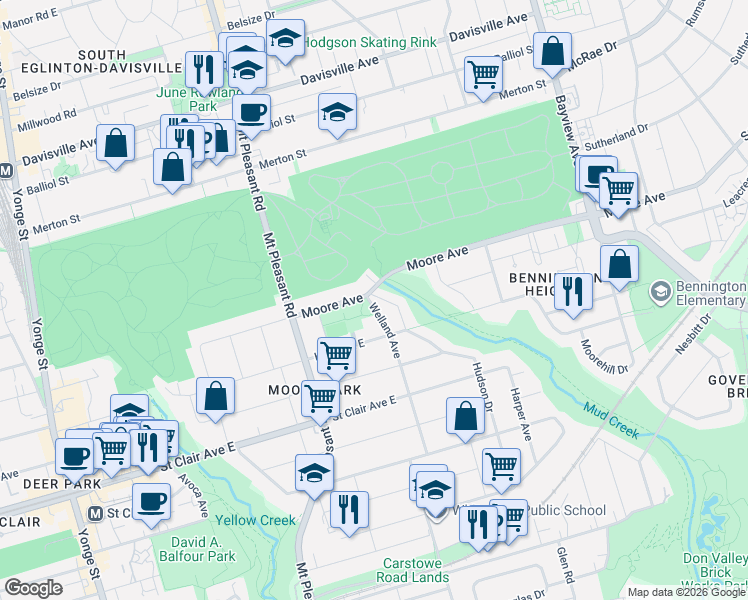The height and width of the screenshot is (600, 748).
Task: Click the shopping cart marker at St Clair Ave E intersection
Action: [321, 400]
